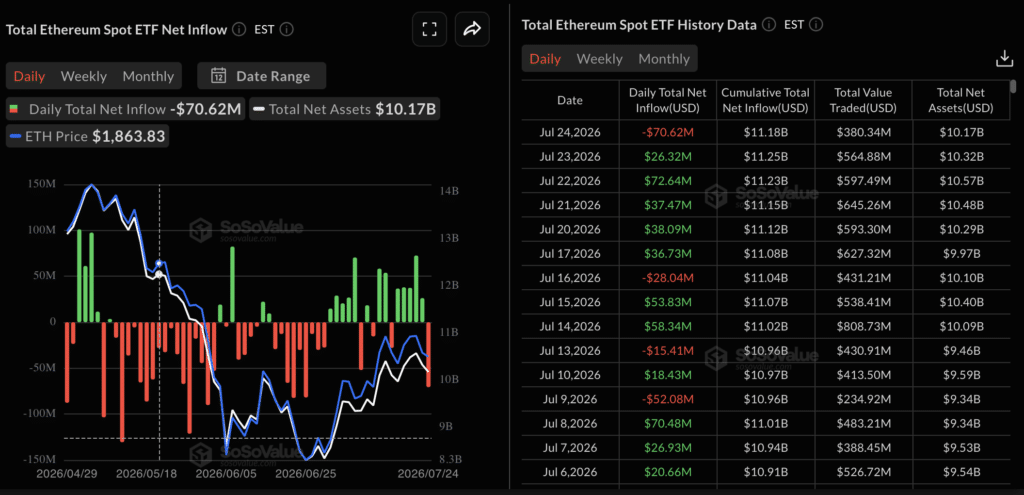Click the Jul 24,2026 date cell

pyautogui.click(x=570, y=133)
